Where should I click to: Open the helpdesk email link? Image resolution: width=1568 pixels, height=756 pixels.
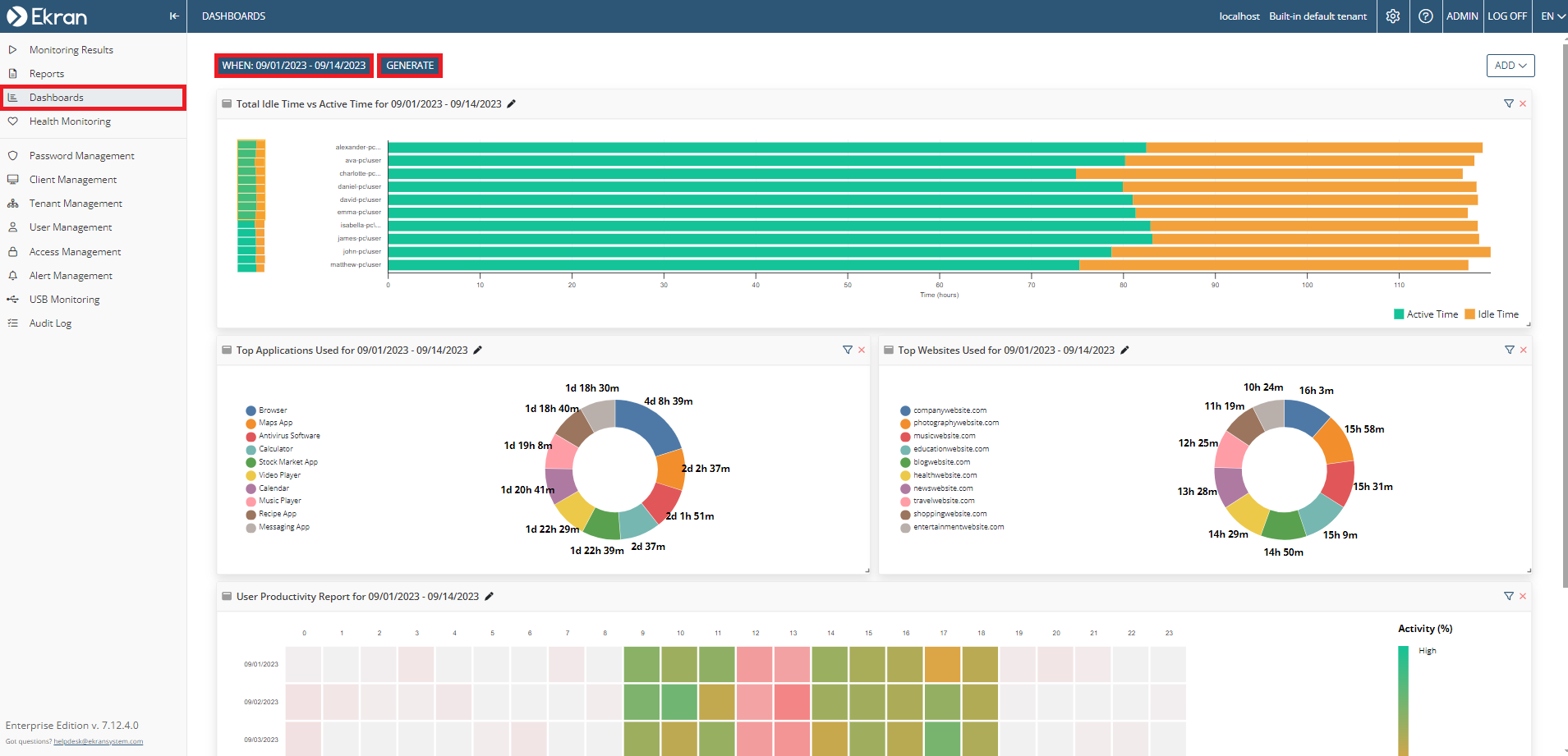click(98, 741)
